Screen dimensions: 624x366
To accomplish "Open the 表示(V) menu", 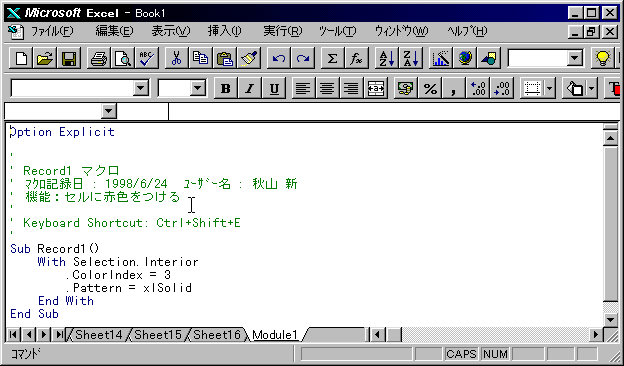I will (x=171, y=31).
